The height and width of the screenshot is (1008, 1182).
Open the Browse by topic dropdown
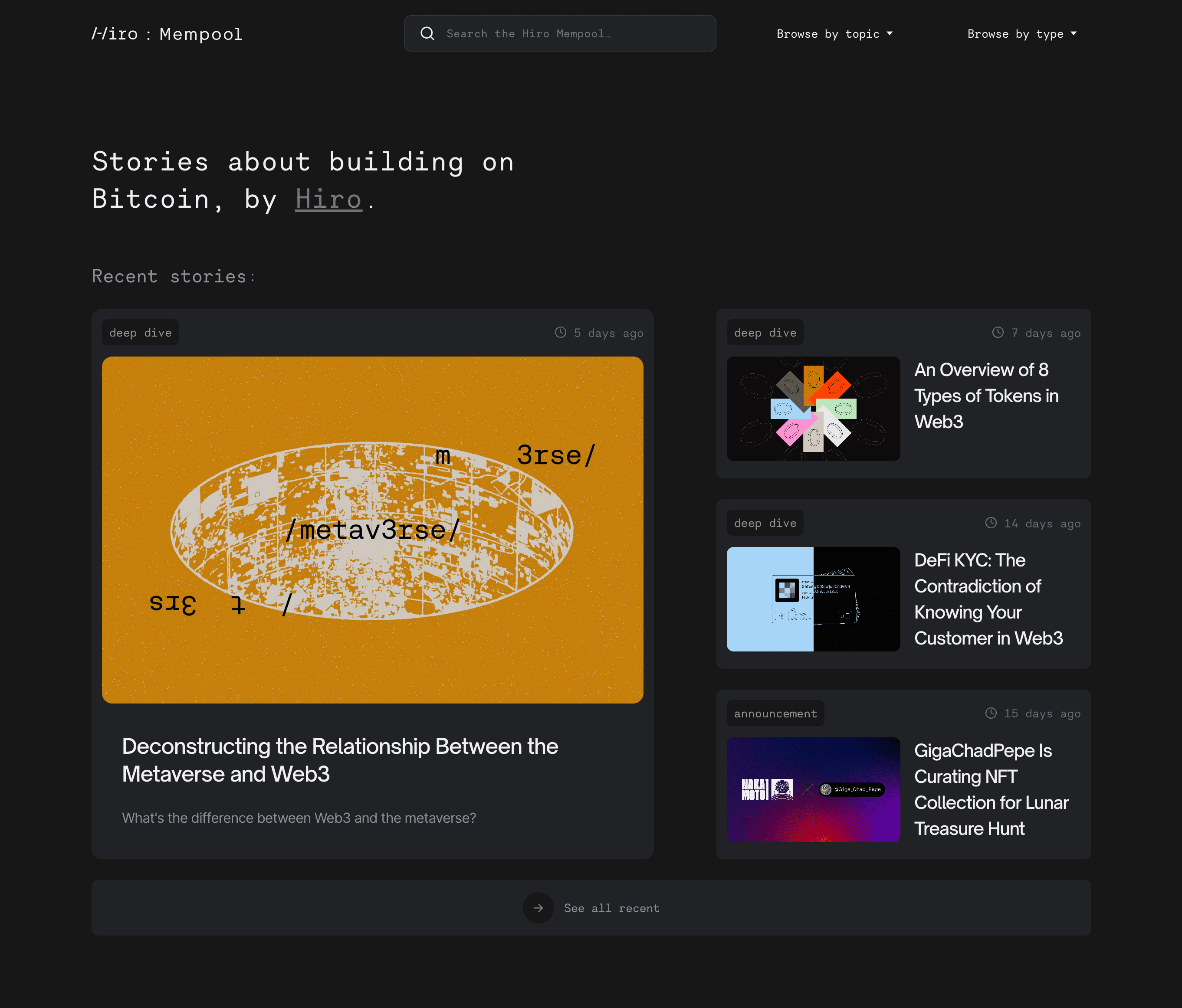834,34
